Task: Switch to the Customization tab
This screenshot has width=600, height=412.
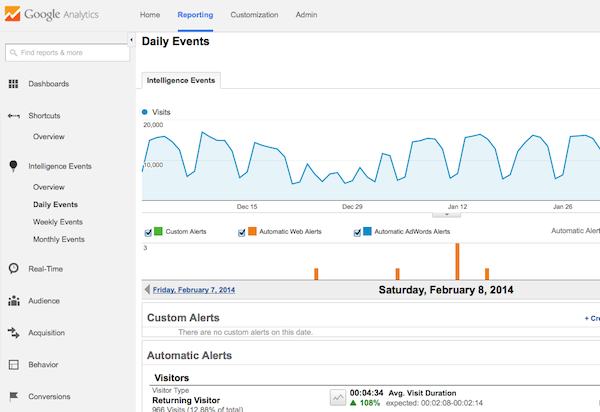Action: coord(254,16)
